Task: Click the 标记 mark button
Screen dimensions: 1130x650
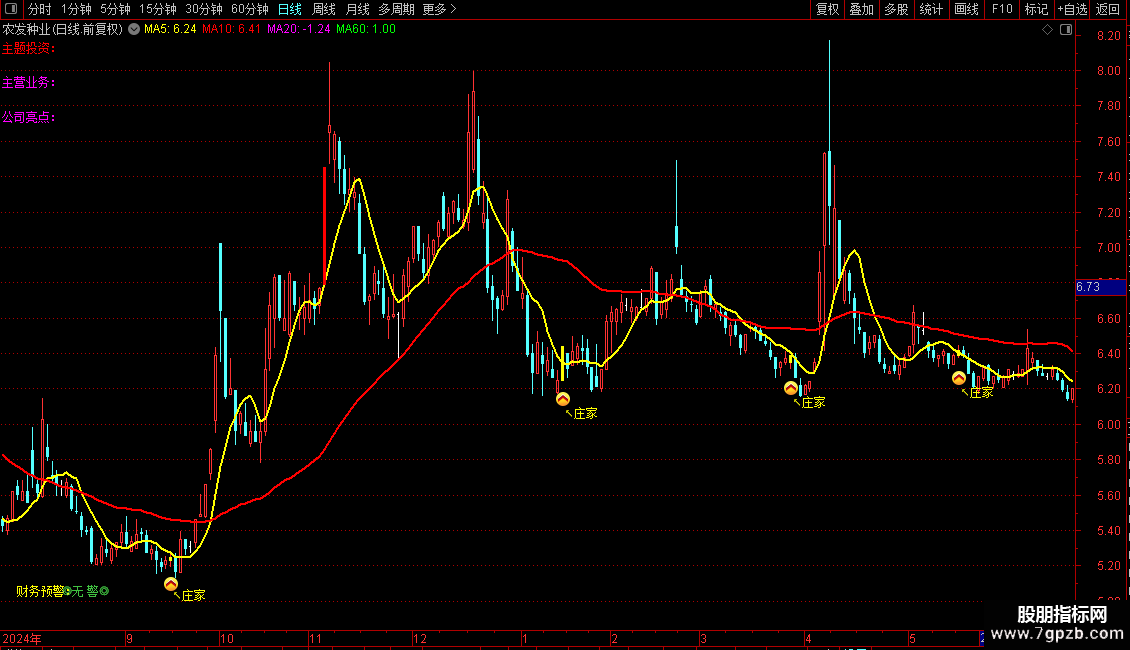Action: coord(1036,9)
